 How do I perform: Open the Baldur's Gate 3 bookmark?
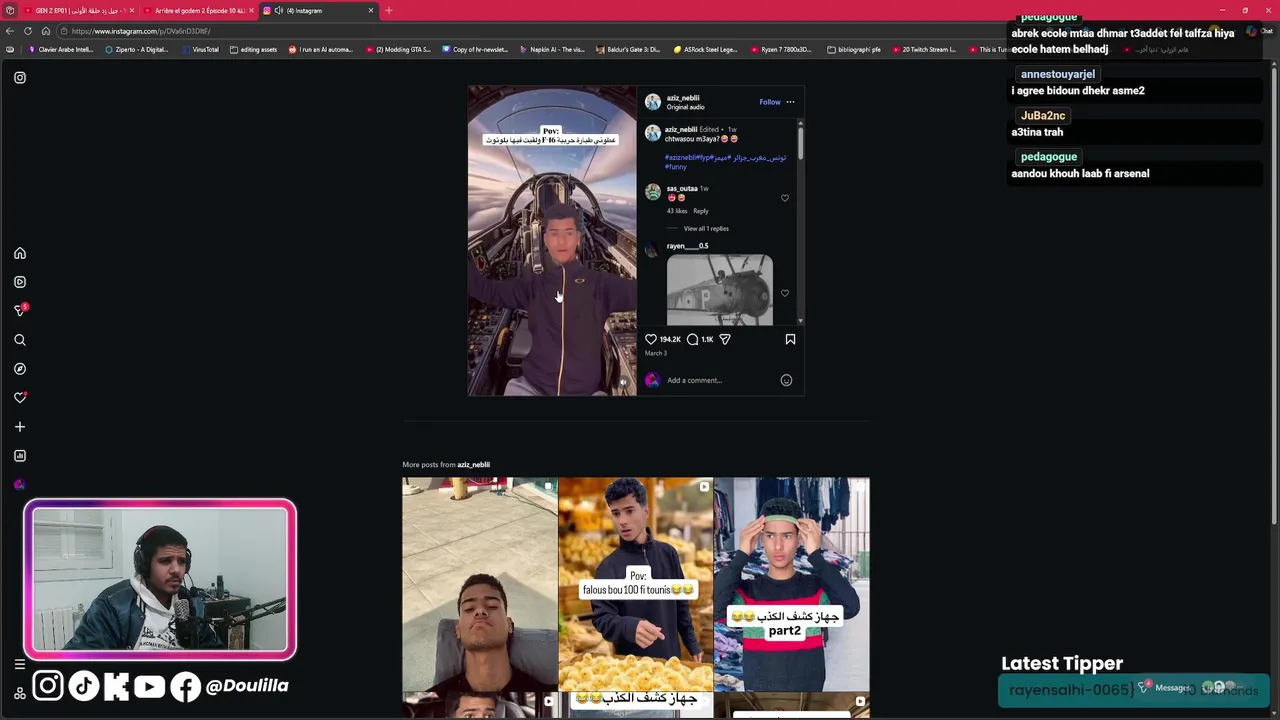point(628,49)
